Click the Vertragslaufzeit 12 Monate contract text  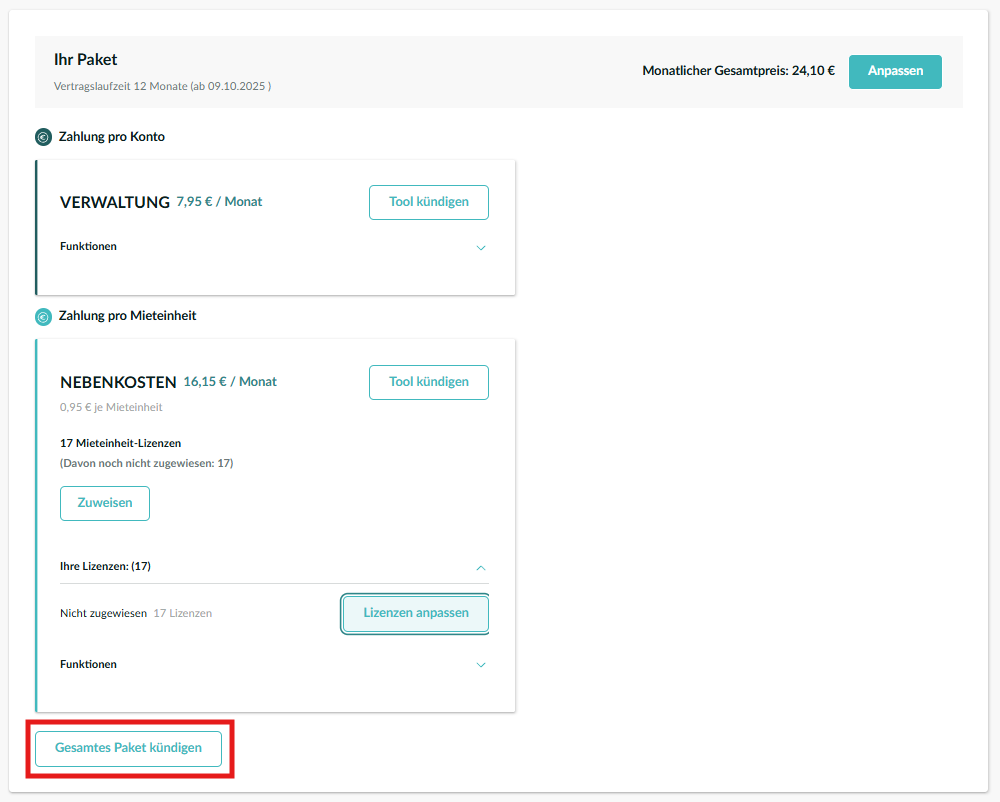[x=162, y=86]
